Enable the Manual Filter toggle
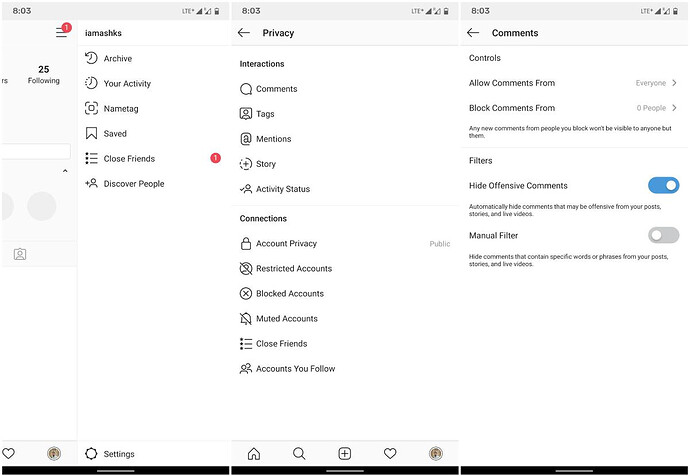Viewport: 690px width, 476px height. [x=664, y=235]
